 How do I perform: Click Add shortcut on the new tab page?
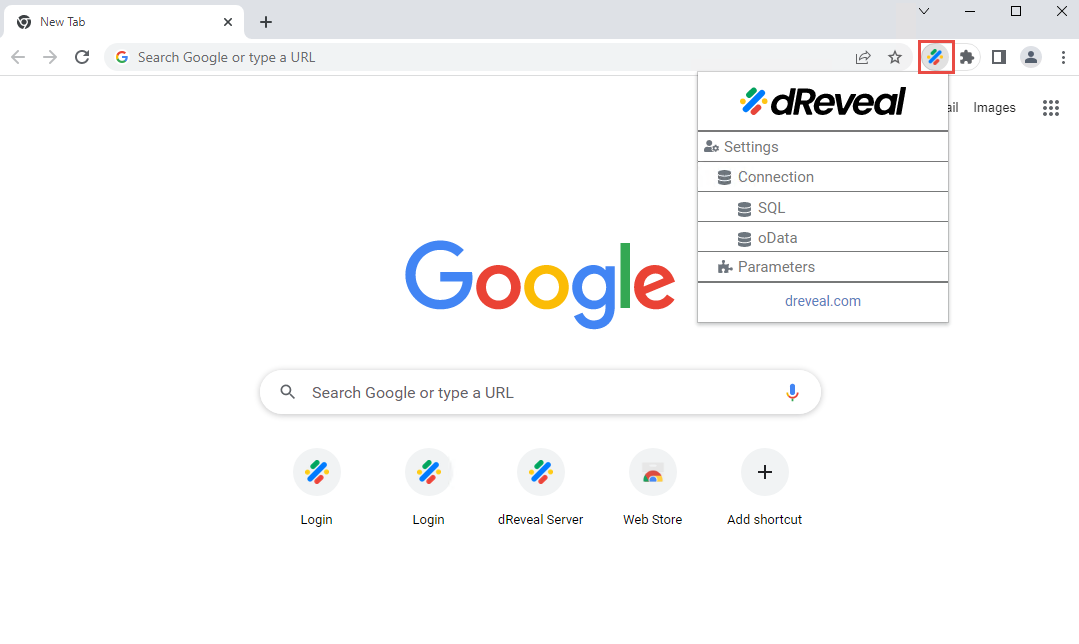(x=764, y=487)
